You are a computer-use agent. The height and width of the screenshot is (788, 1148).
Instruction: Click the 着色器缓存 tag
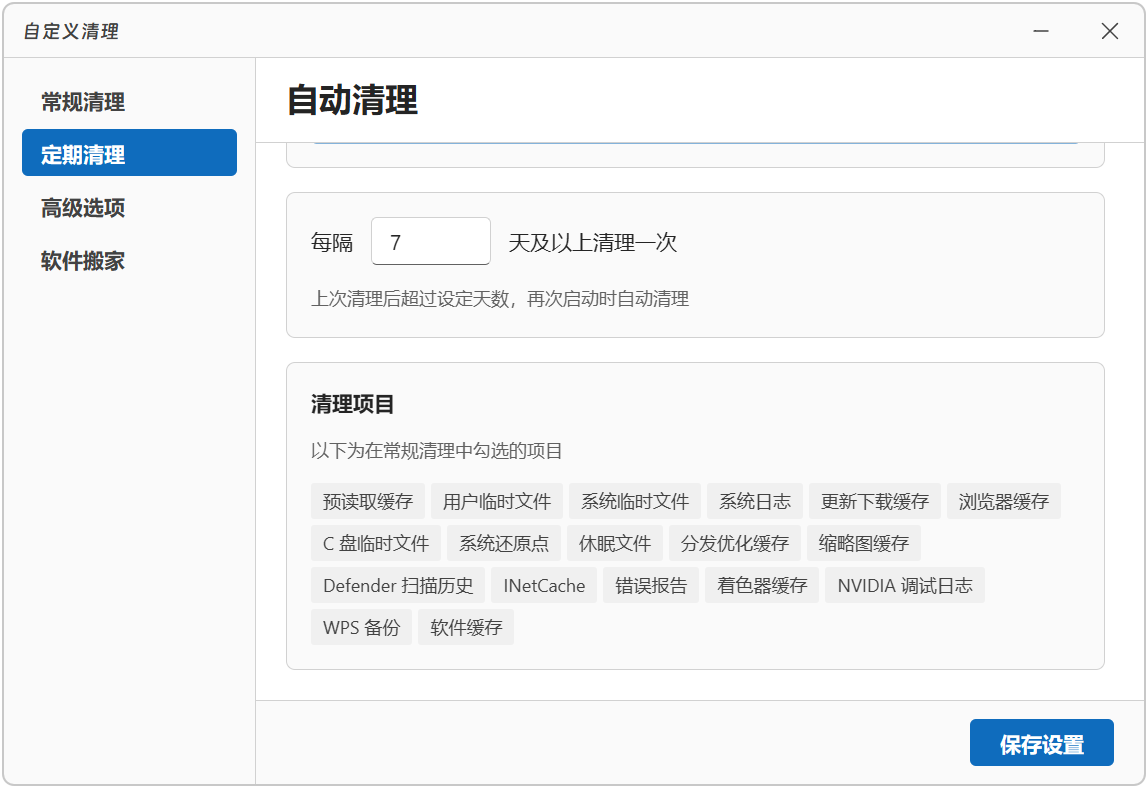(762, 586)
